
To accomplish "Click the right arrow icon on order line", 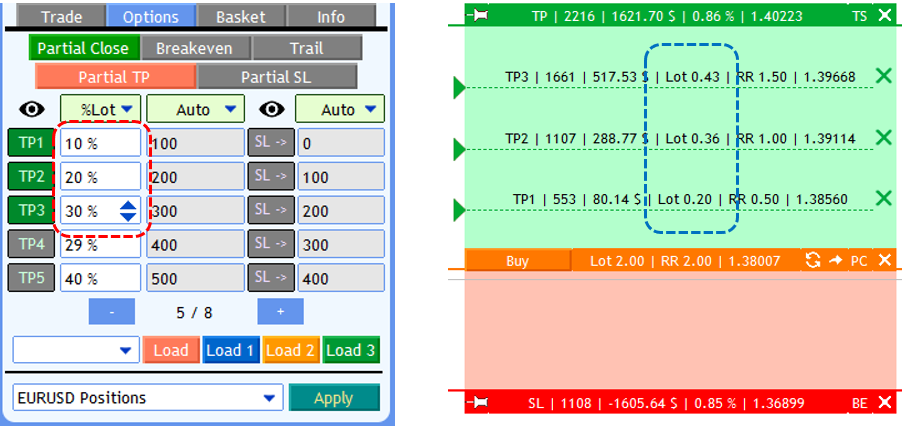I will (x=835, y=261).
